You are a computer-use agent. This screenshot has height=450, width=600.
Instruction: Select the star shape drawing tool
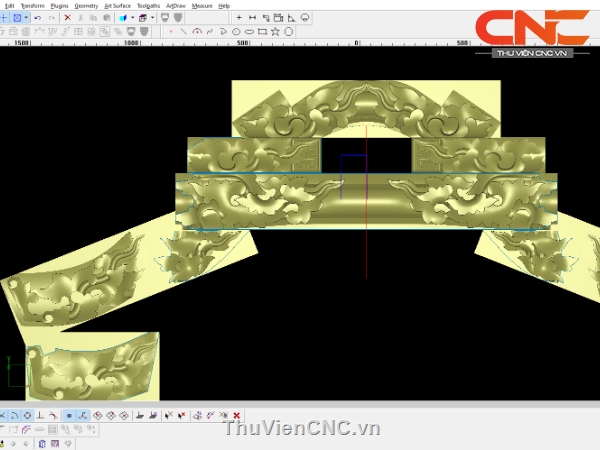pos(277,32)
